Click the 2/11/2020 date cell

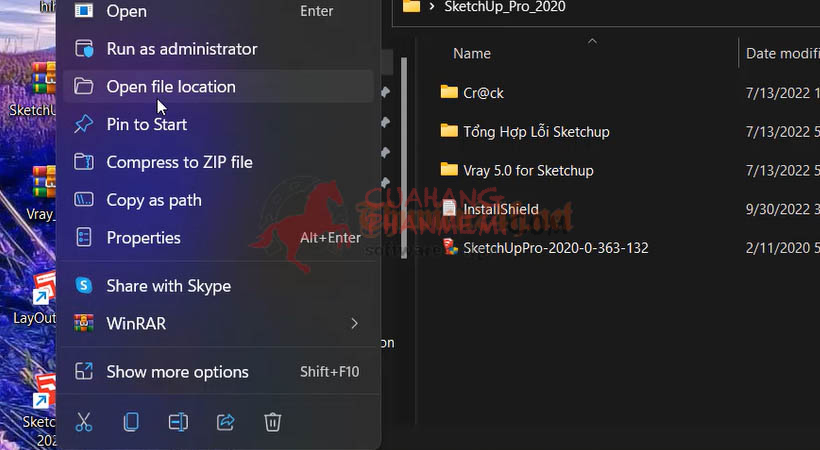click(782, 248)
